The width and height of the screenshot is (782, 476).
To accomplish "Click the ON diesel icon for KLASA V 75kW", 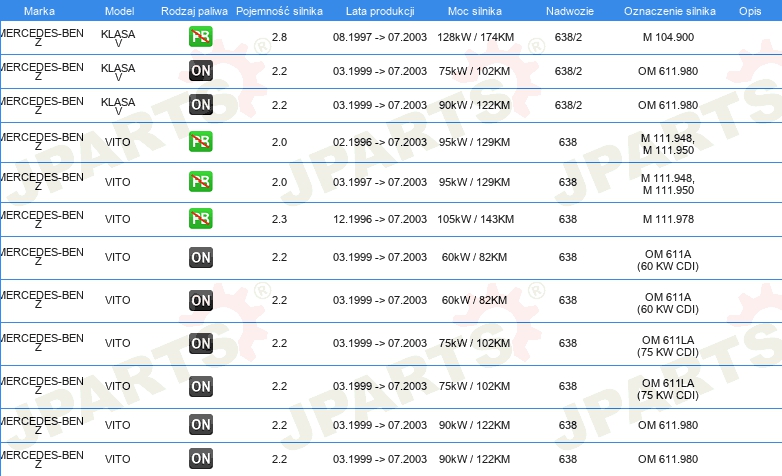I will (200, 70).
